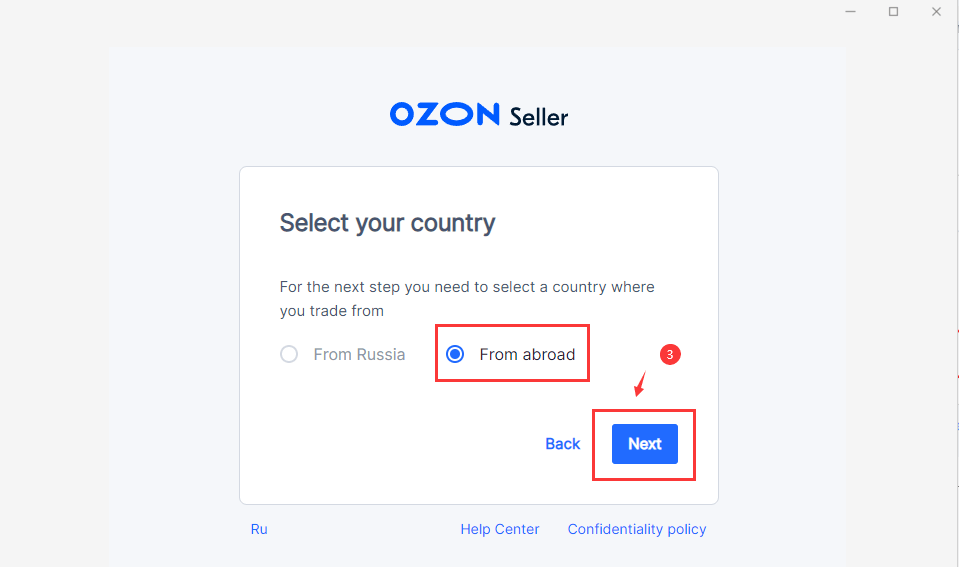Click the empty area left of Back

[x=400, y=444]
